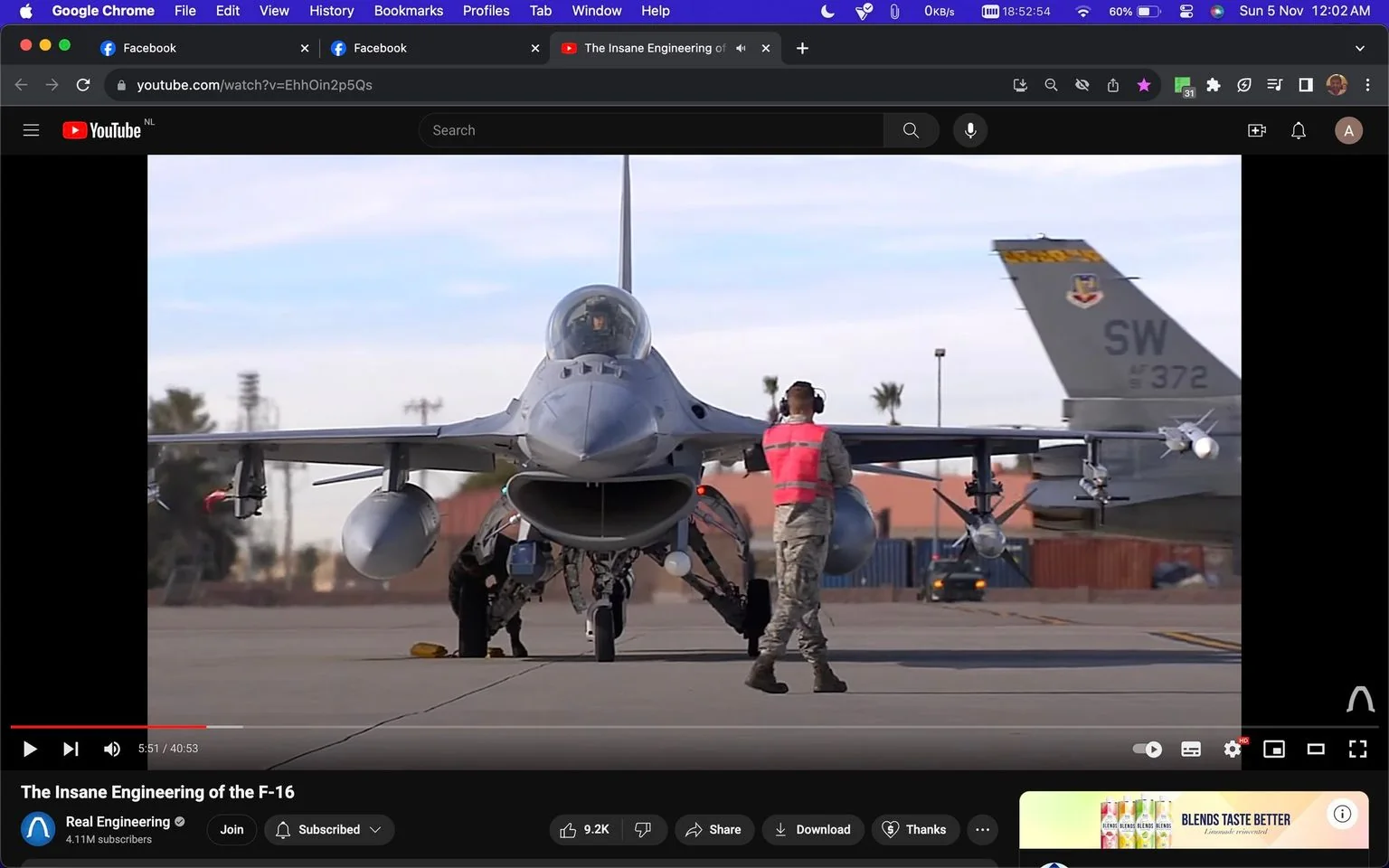Open the File menu

[x=185, y=11]
